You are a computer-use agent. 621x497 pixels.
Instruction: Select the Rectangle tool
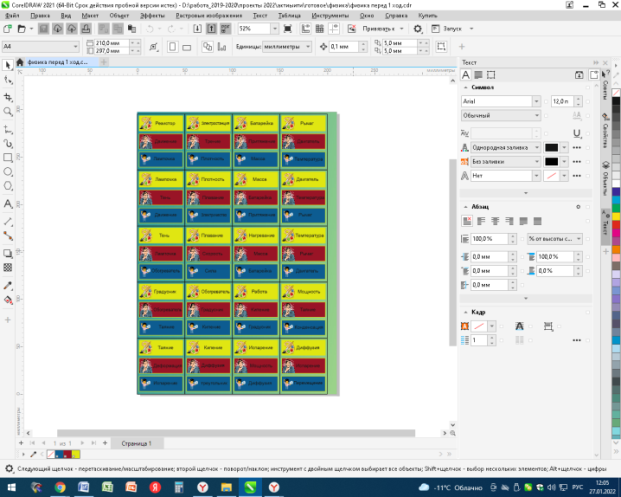pyautogui.click(x=8, y=157)
